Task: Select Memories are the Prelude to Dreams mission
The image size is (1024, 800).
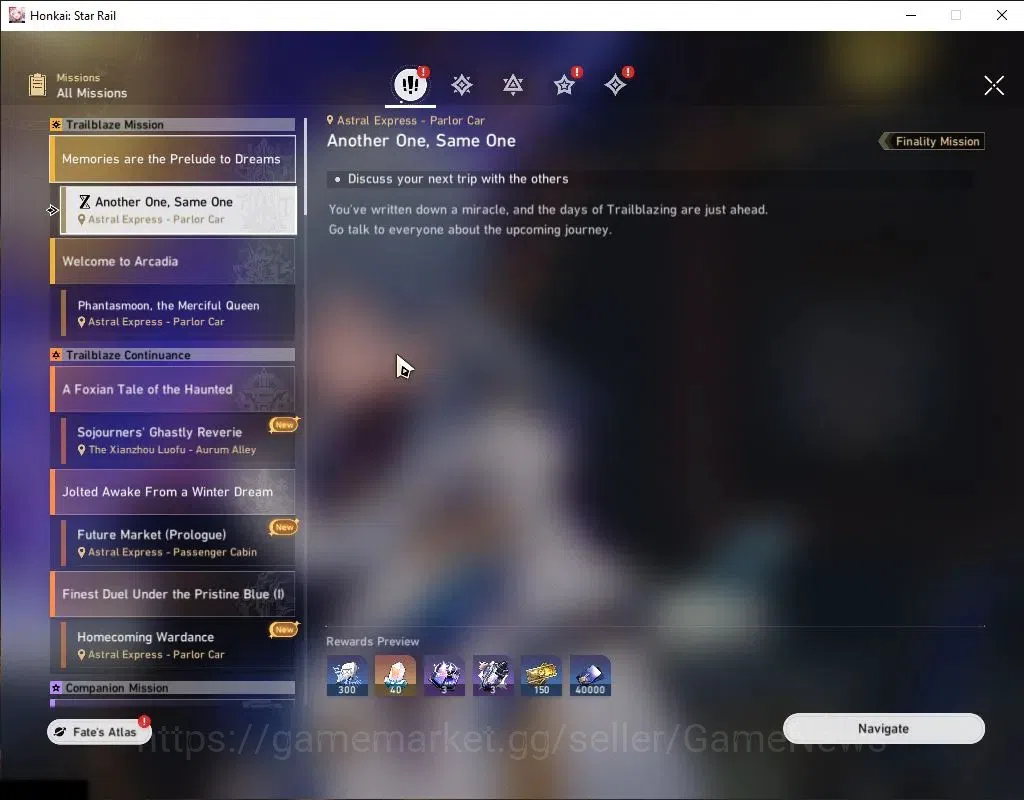Action: point(173,159)
